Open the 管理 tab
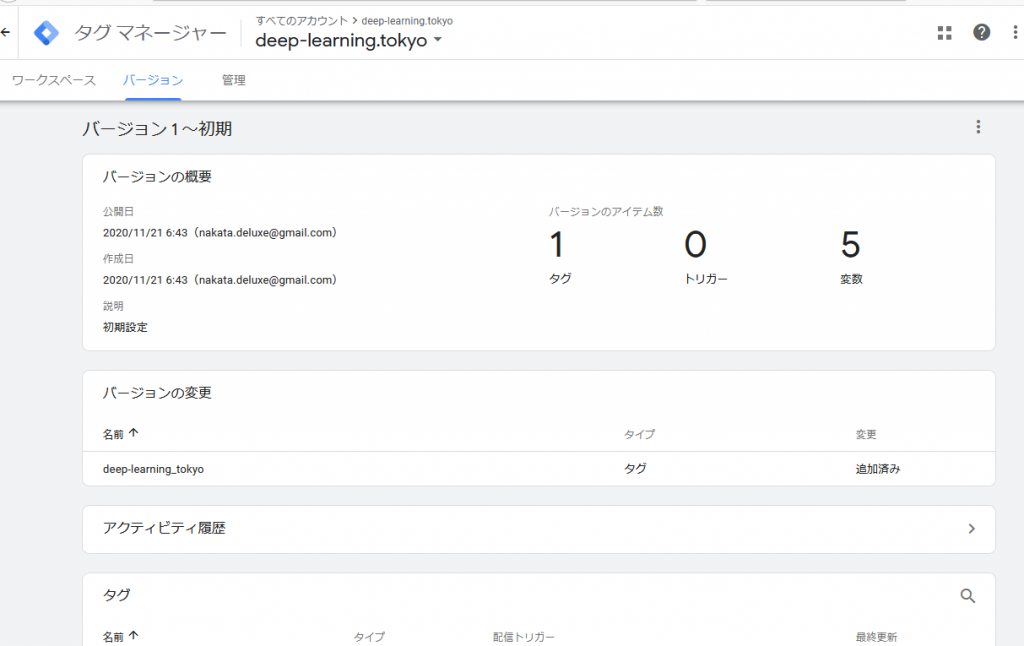The height and width of the screenshot is (646, 1024). coord(233,80)
